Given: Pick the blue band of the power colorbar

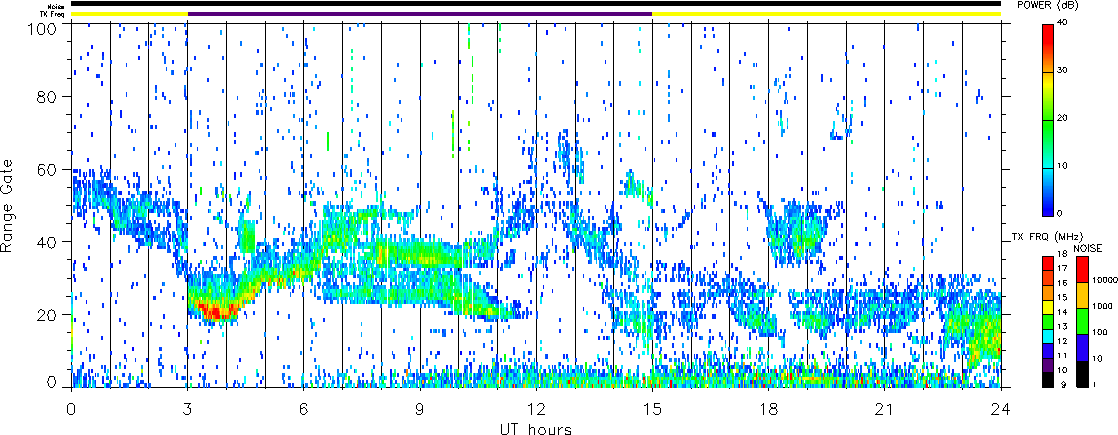Looking at the screenshot, I should (1050, 203).
